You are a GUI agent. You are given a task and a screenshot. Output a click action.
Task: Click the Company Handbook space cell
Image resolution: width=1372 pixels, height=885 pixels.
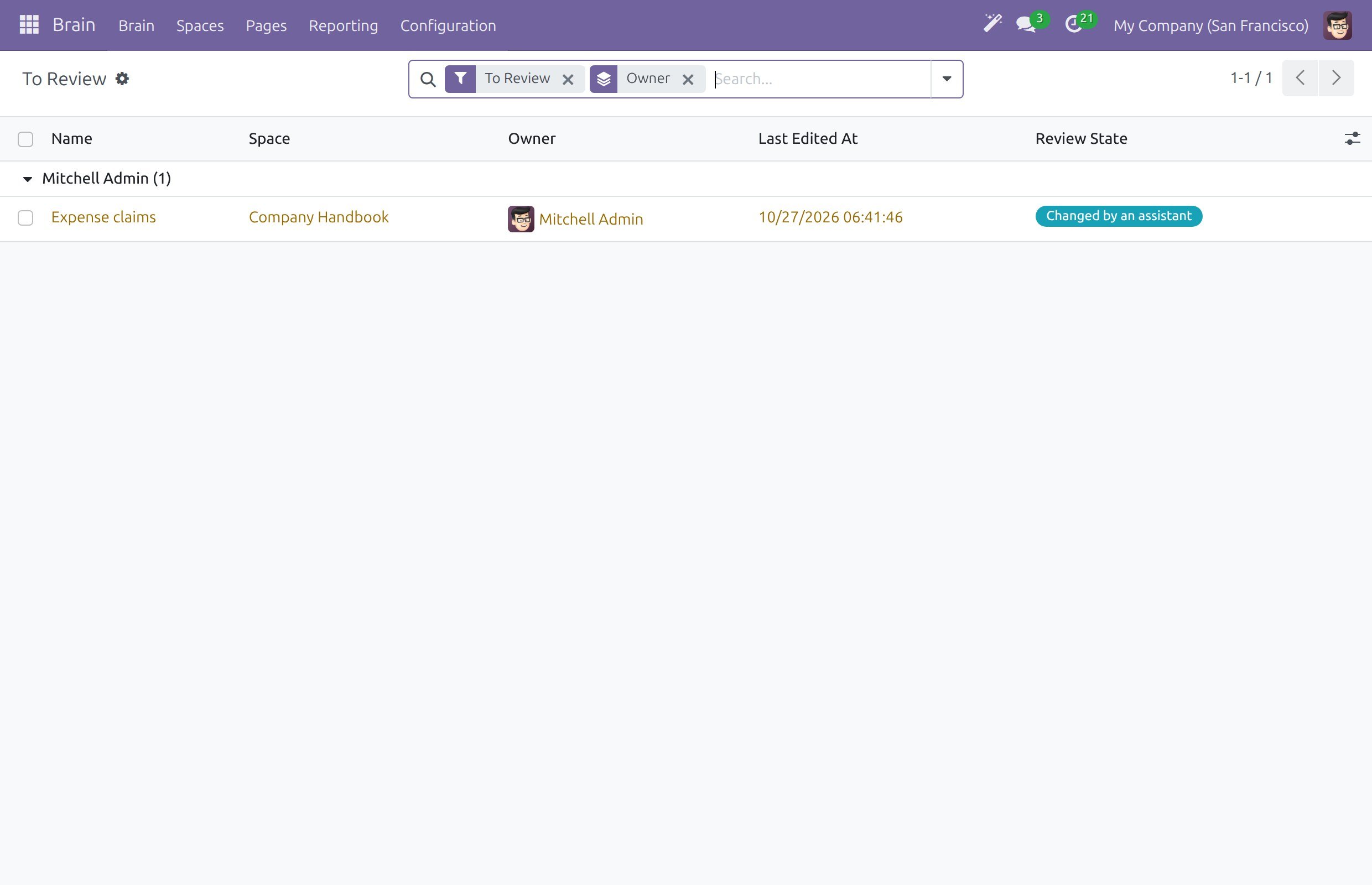pos(319,217)
